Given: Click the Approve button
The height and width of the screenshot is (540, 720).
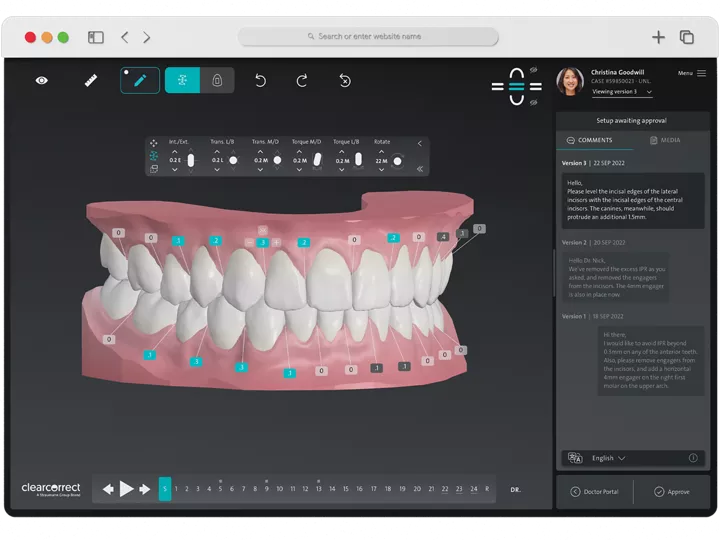Looking at the screenshot, I should click(x=672, y=491).
